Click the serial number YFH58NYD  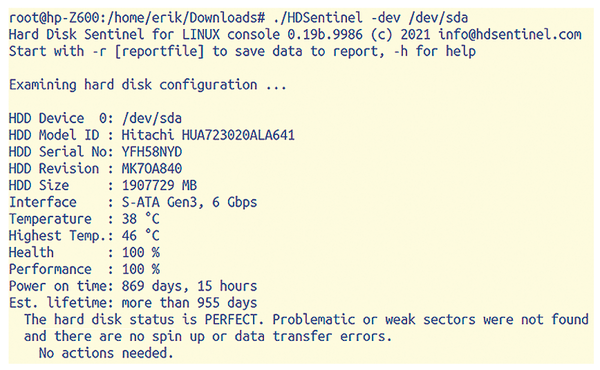coord(152,152)
